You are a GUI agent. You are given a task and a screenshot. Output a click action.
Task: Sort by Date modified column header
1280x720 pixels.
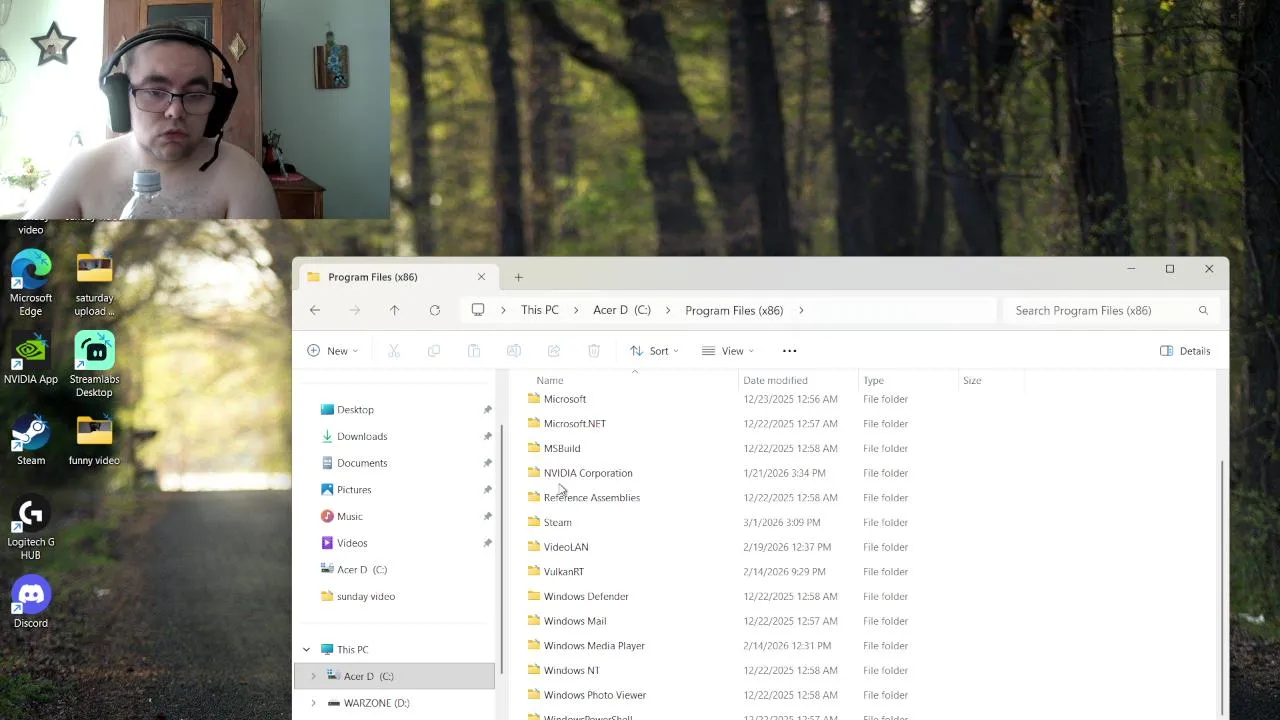(x=775, y=380)
